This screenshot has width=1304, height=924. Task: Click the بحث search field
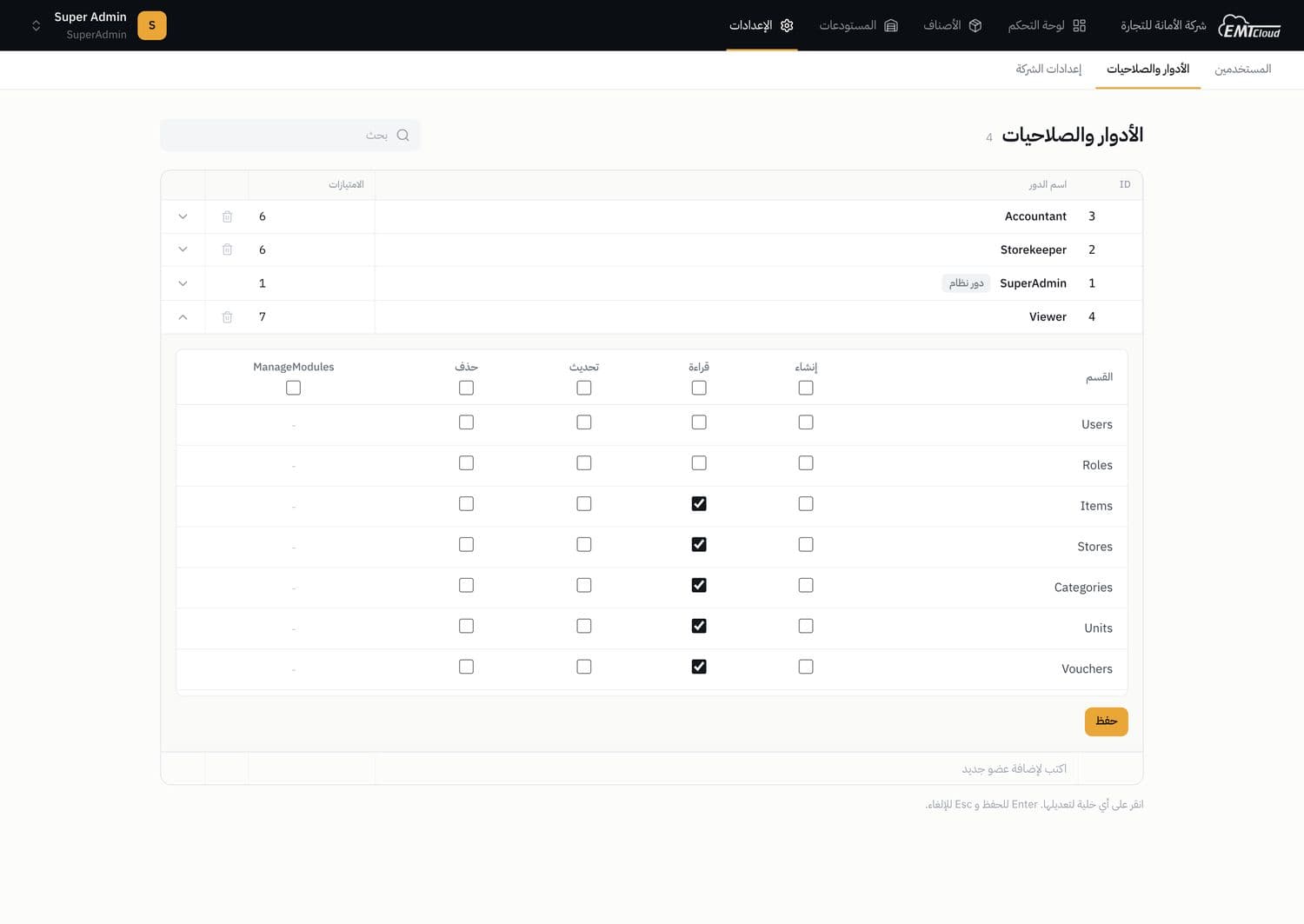[290, 135]
